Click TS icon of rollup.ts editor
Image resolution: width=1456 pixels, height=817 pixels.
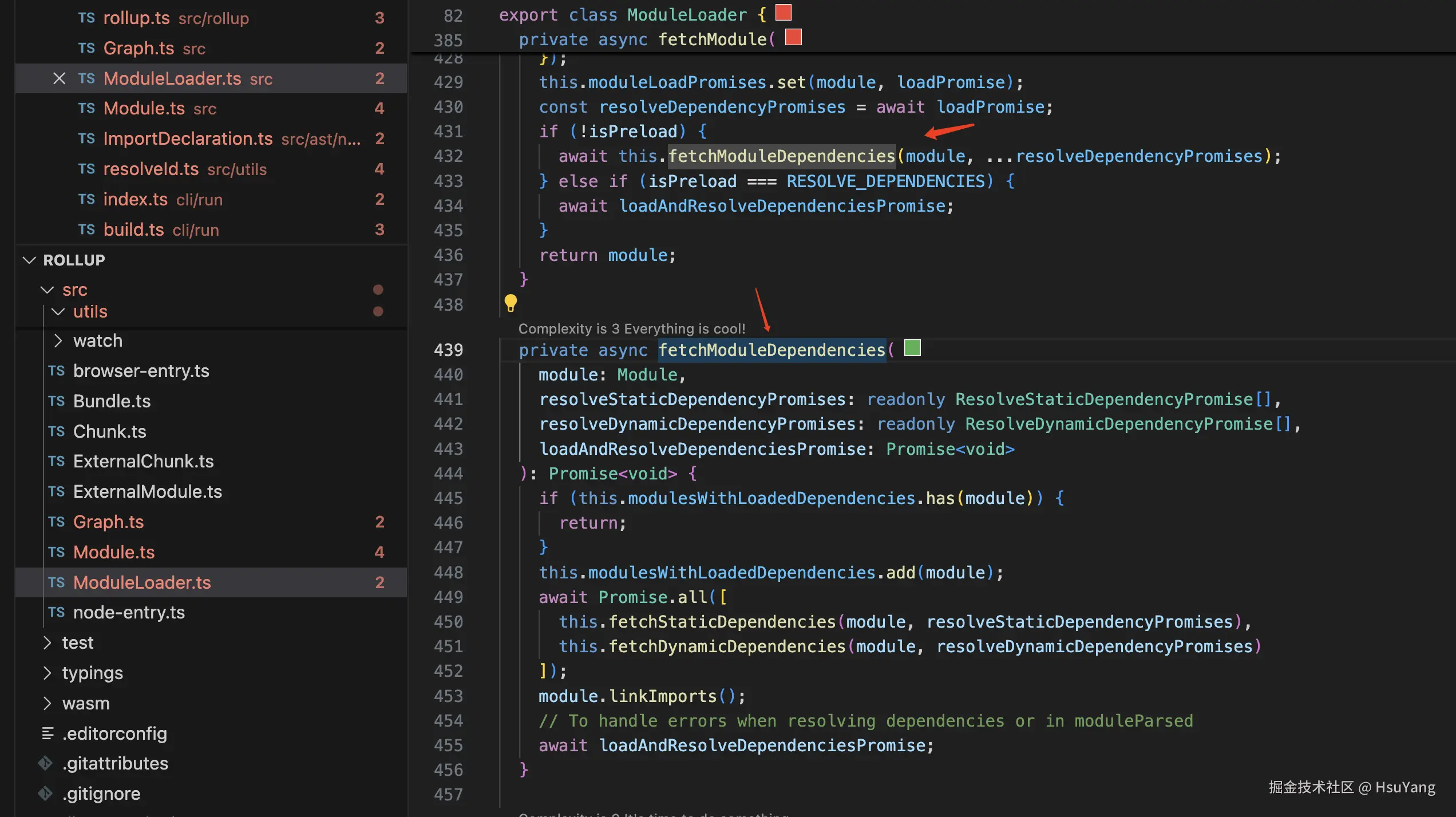click(x=86, y=18)
